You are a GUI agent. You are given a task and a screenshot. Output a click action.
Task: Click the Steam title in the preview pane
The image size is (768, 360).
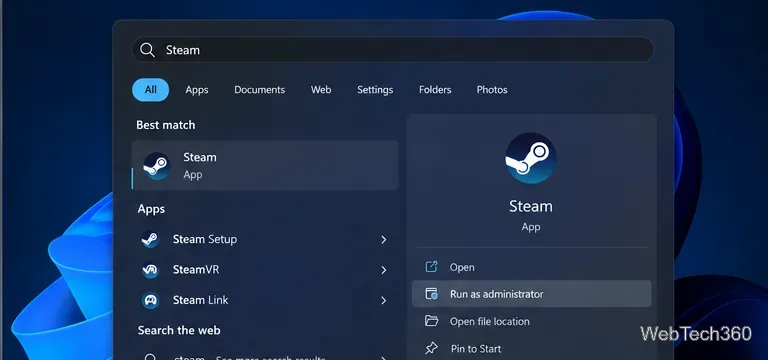pos(530,206)
